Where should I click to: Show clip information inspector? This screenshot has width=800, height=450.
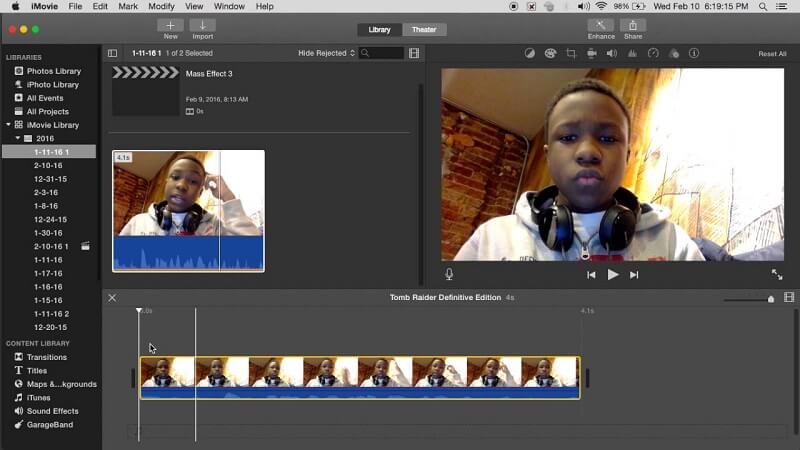coord(694,53)
